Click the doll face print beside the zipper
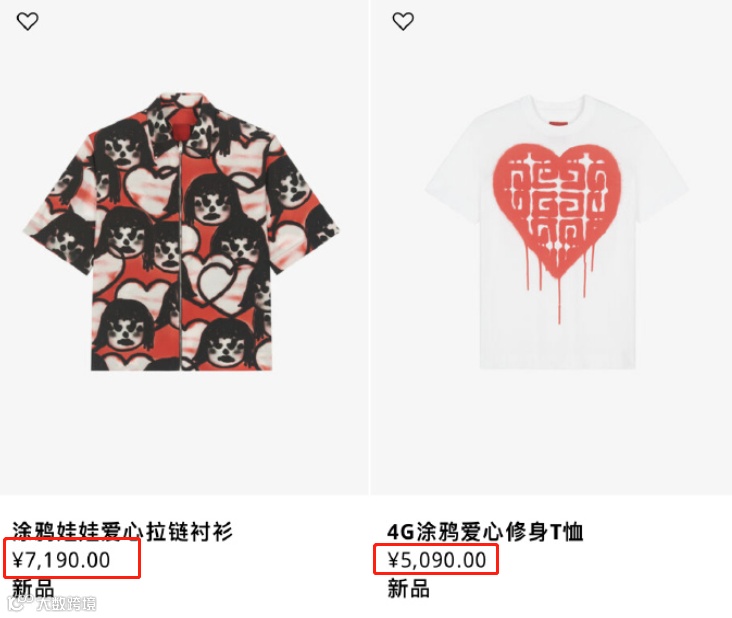The height and width of the screenshot is (618, 732). pyautogui.click(x=210, y=202)
